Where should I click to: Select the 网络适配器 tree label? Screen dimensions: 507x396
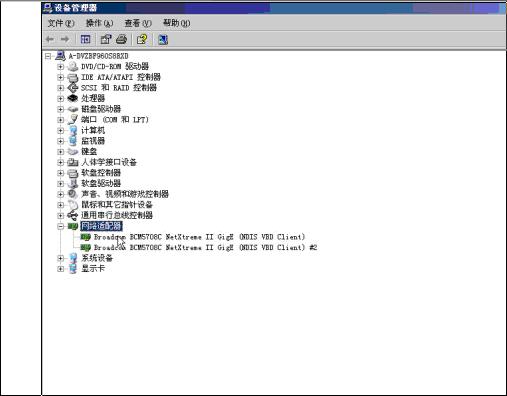[x=101, y=226]
